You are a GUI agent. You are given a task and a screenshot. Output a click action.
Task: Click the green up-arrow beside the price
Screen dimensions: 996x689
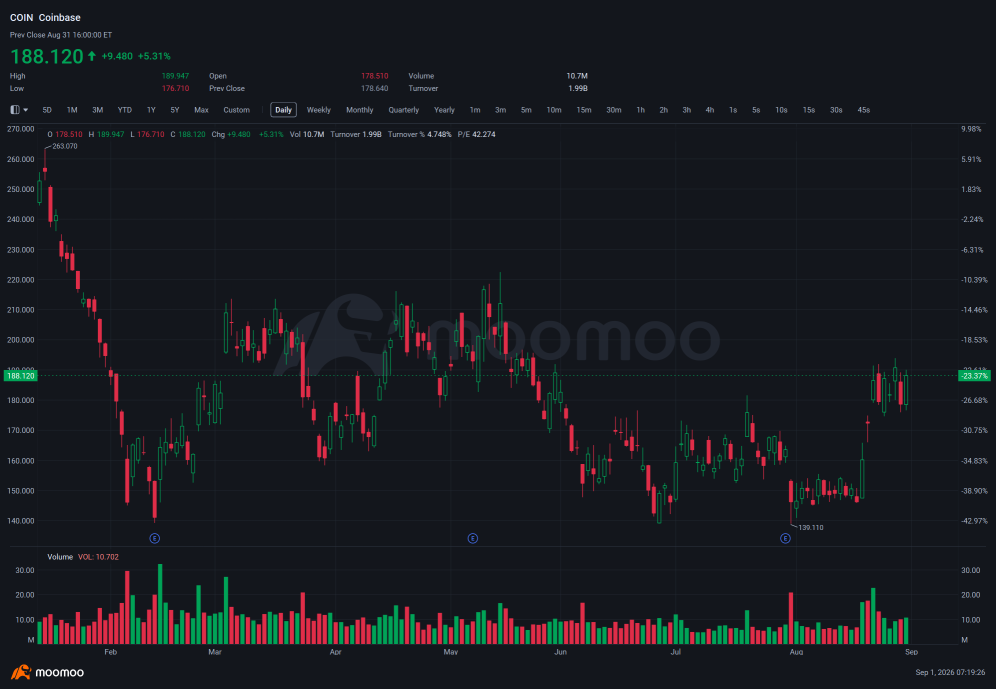tap(92, 56)
